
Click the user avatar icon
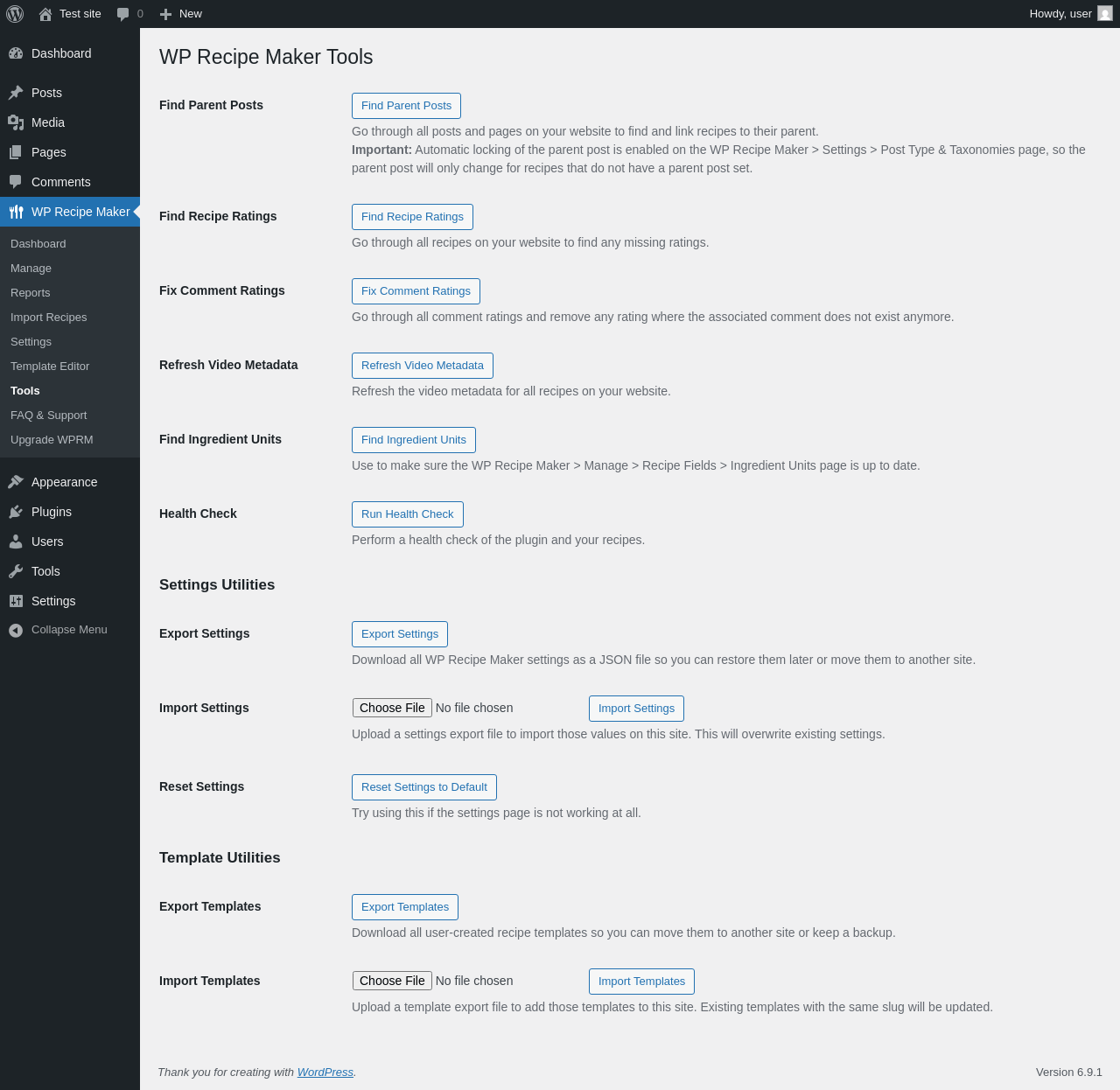click(1105, 14)
